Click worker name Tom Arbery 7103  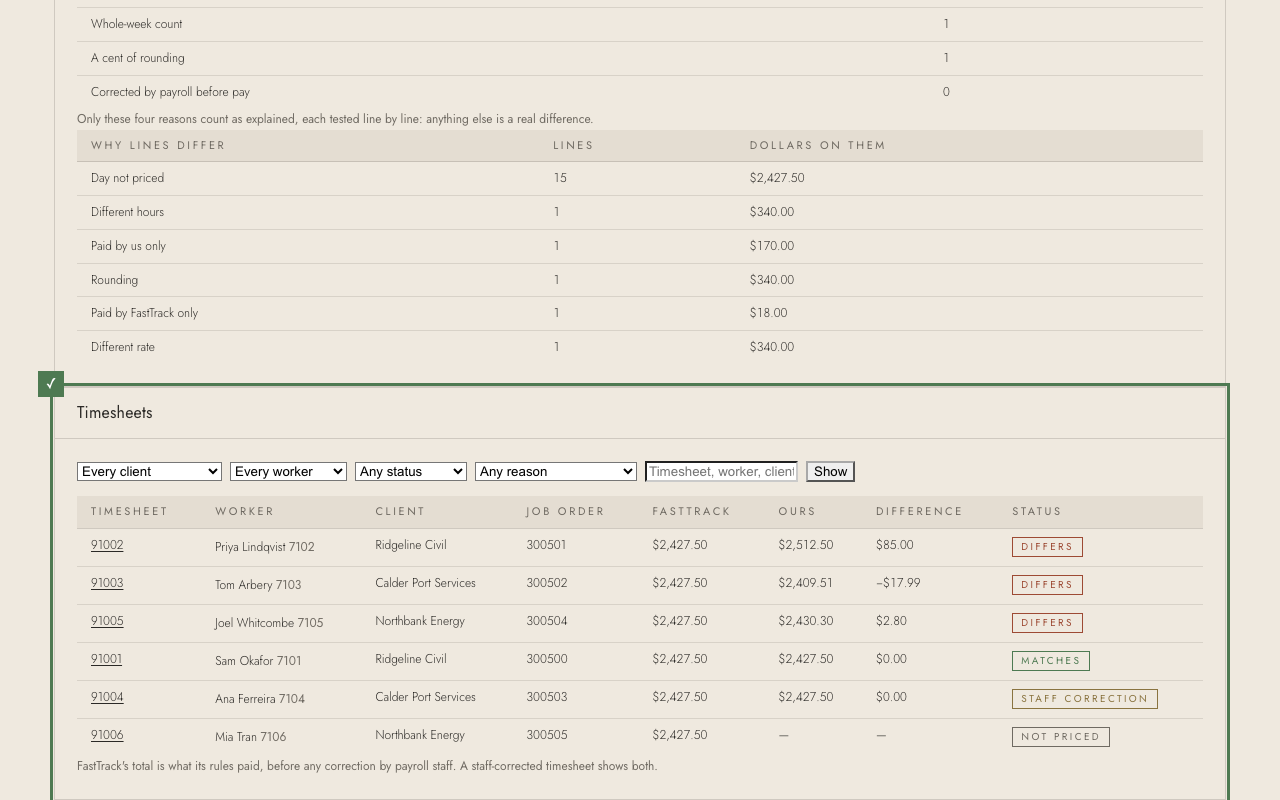click(x=258, y=585)
